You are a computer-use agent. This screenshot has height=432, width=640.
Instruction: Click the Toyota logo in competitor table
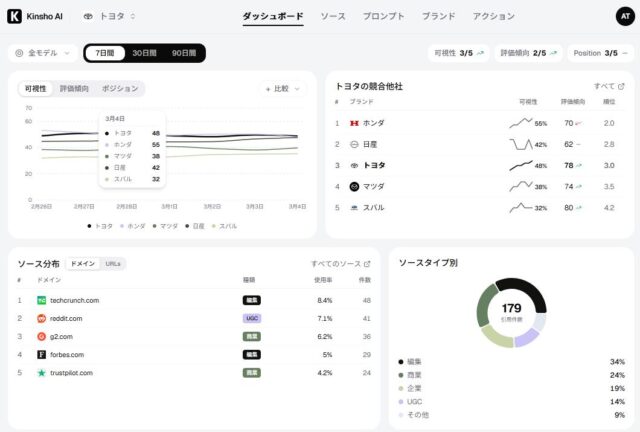click(354, 165)
